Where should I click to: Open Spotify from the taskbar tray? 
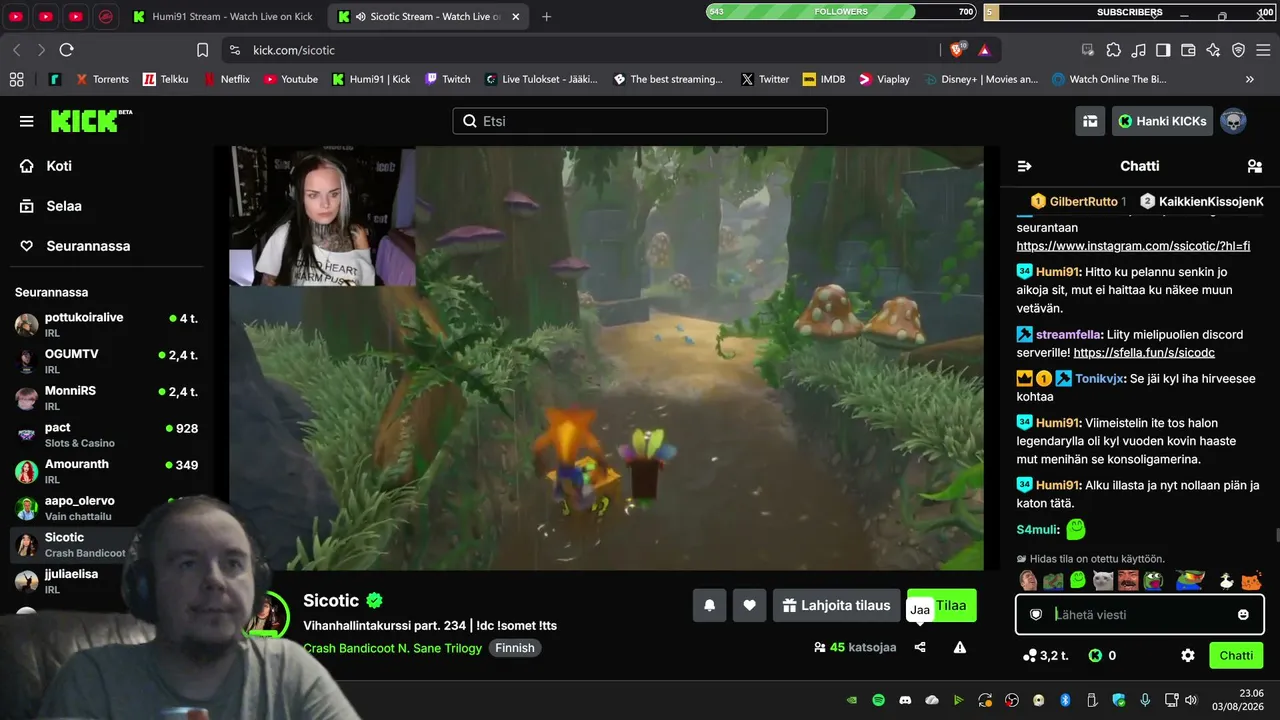tap(878, 700)
